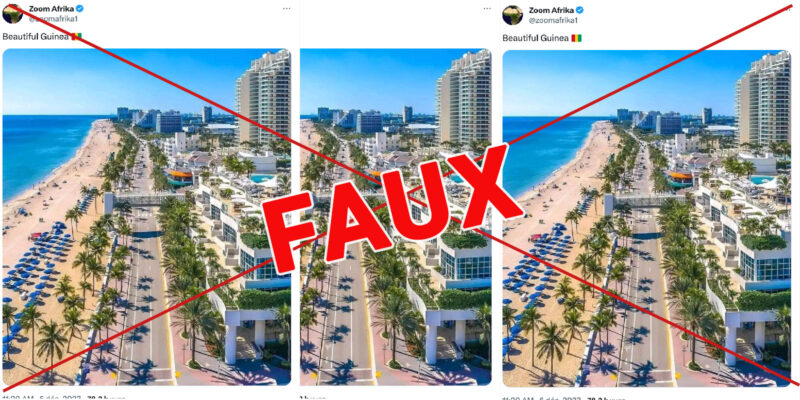Viewport: 800px width, 400px height.
Task: Click the verified badge in the right tweet
Action: coord(580,10)
